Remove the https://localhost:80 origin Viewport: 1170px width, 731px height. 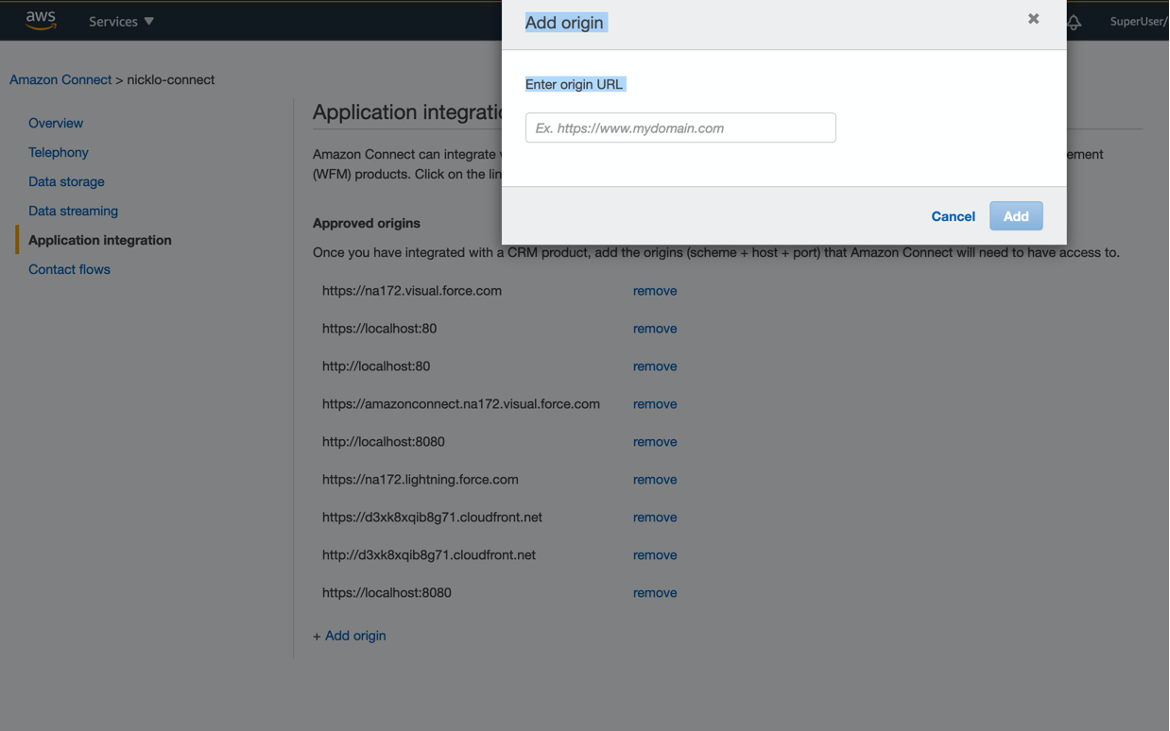(x=655, y=329)
